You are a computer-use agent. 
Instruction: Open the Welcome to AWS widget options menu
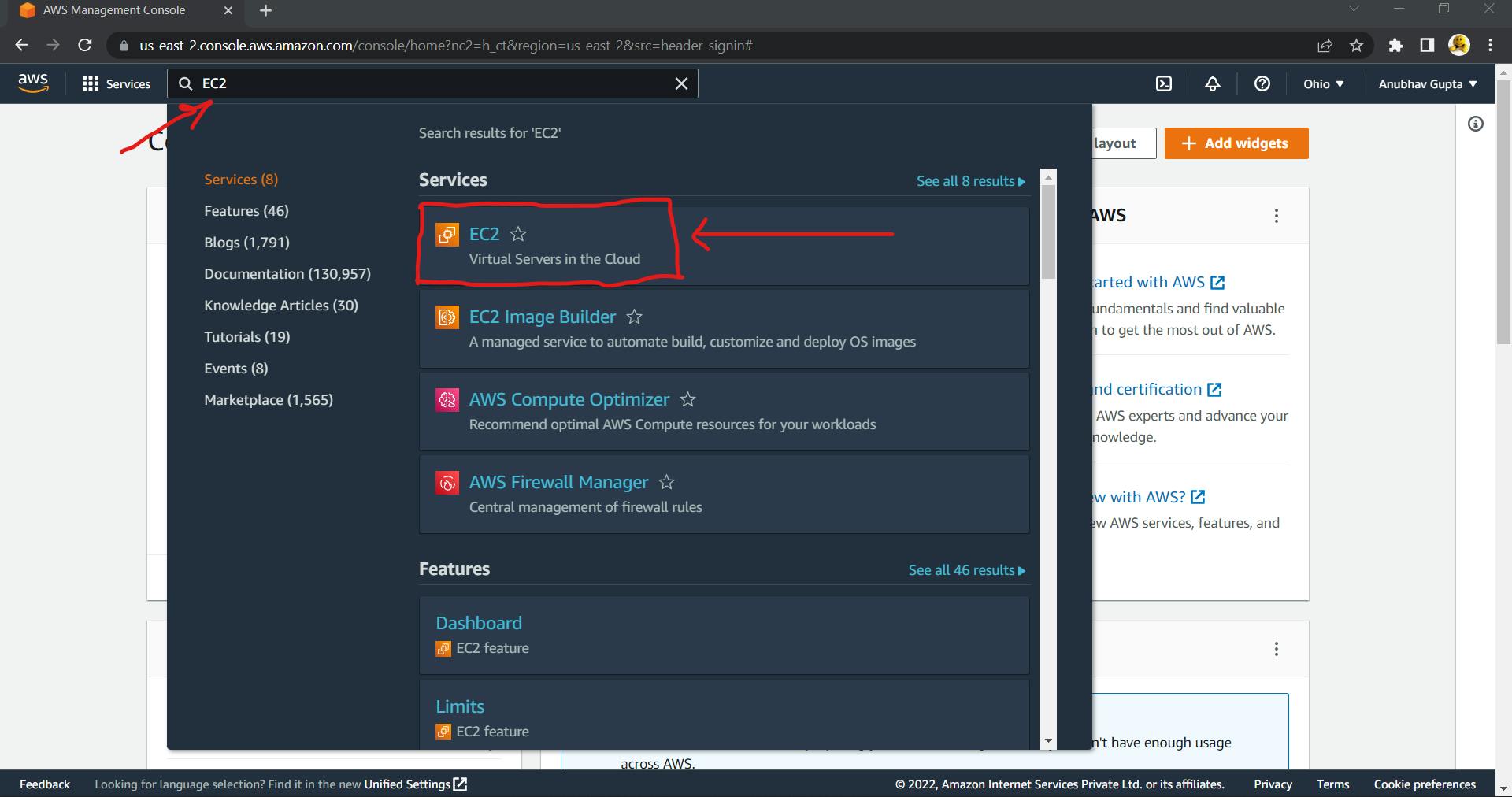coord(1277,216)
